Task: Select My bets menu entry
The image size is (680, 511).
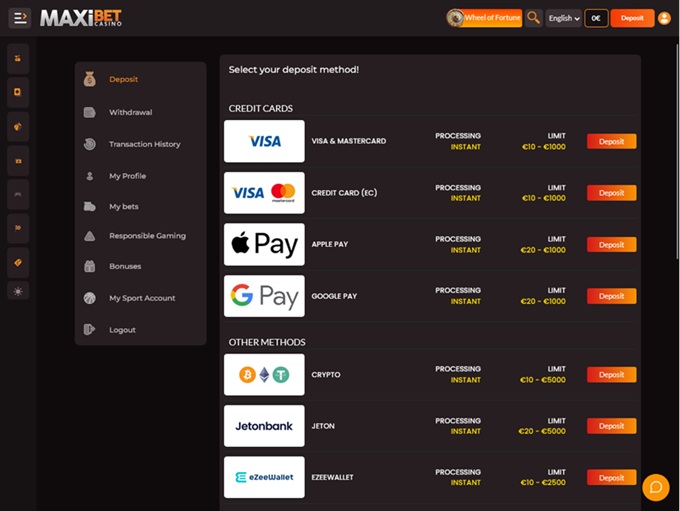Action: pyautogui.click(x=124, y=207)
